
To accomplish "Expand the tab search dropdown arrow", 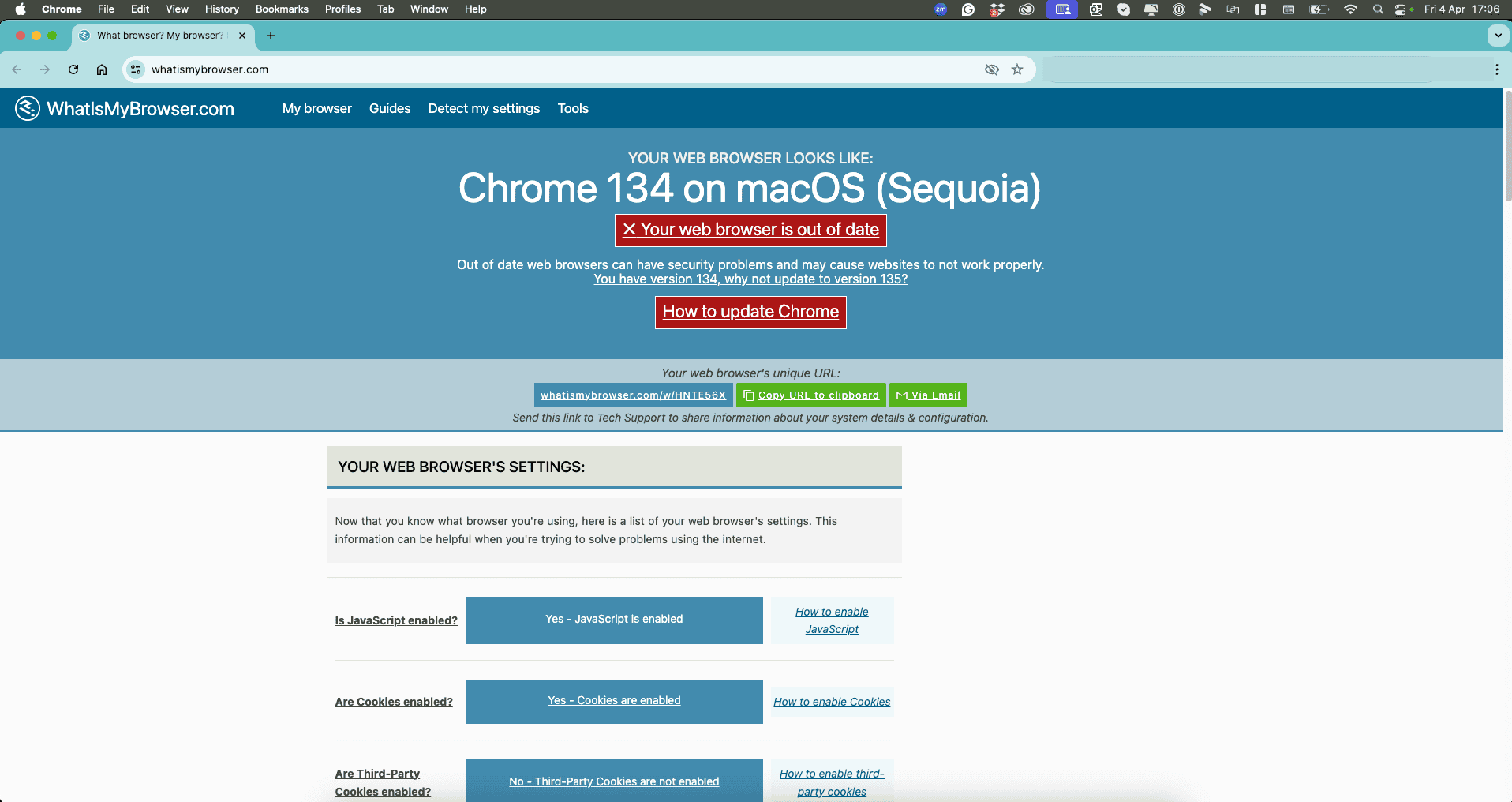I will click(1497, 36).
